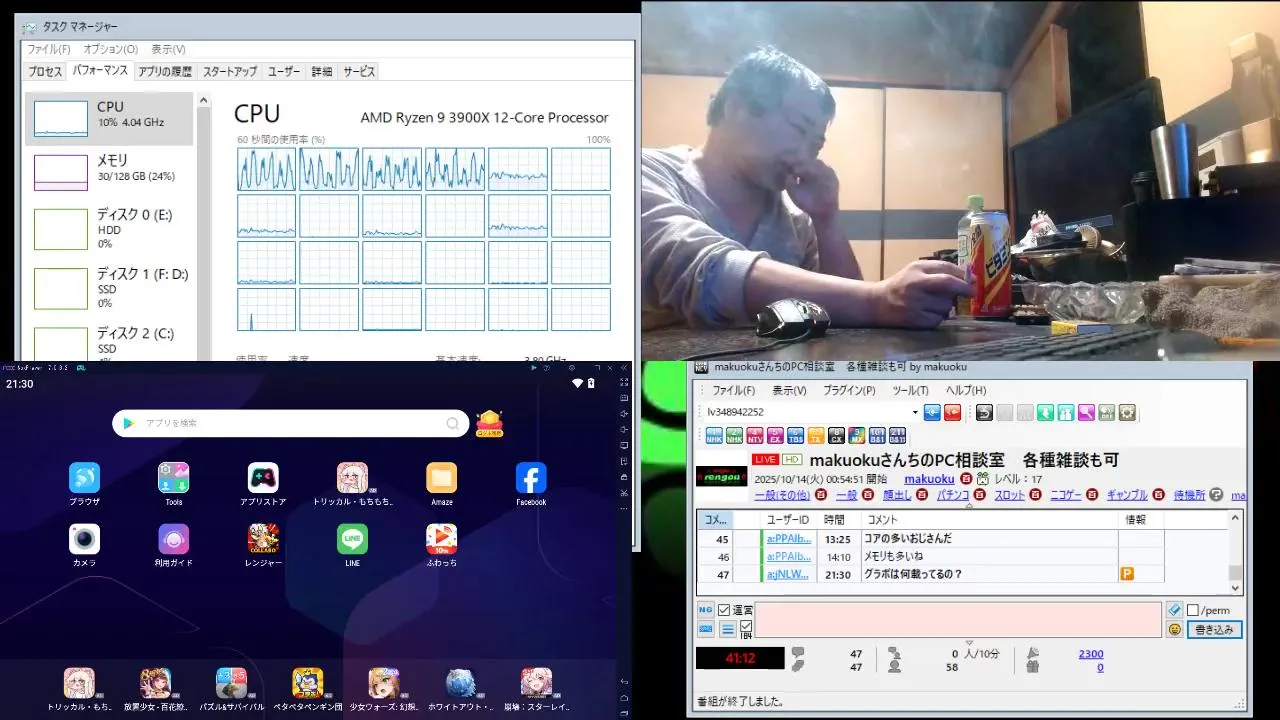Screen dimensions: 1280x720
Task: Select メモリ in the Task Manager sidebar
Action: [110, 171]
